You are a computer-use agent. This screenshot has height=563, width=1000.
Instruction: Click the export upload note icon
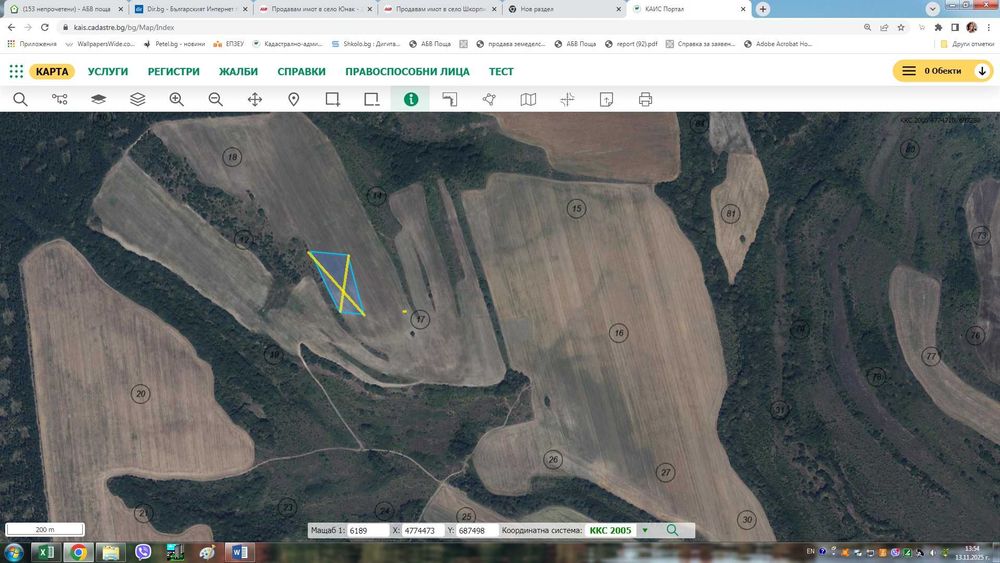[x=607, y=99]
